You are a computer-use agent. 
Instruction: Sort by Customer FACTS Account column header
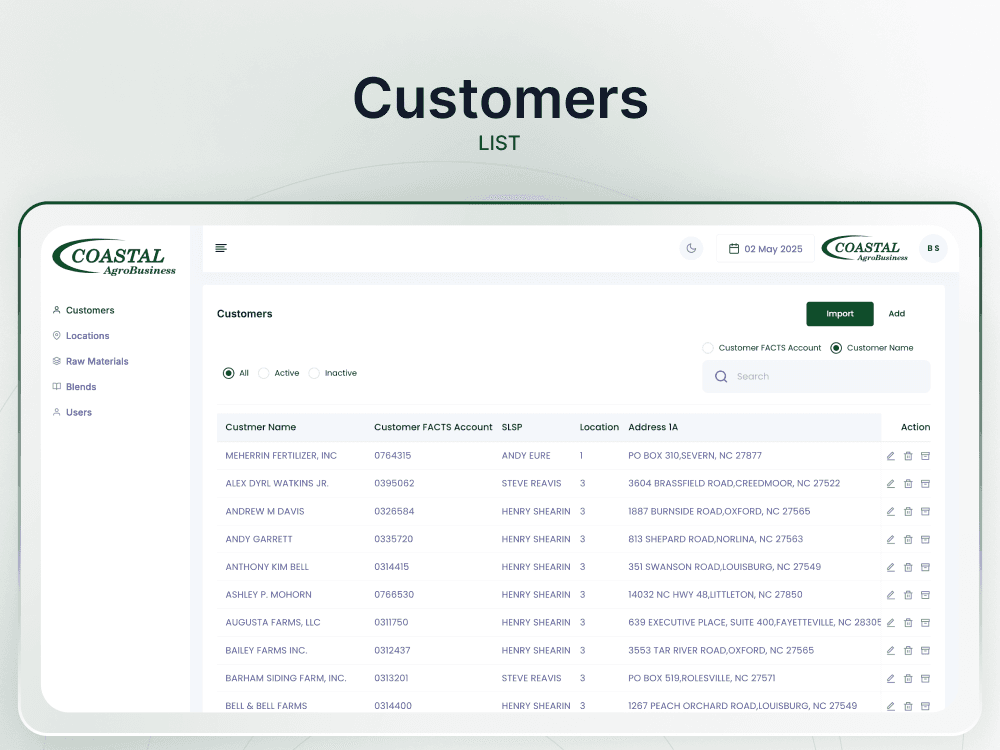tap(433, 427)
